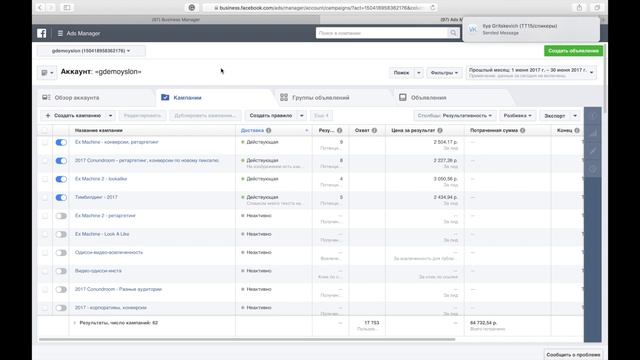The image size is (640, 360).
Task: Click the Safari show tabs icon
Action: click(x=597, y=7)
